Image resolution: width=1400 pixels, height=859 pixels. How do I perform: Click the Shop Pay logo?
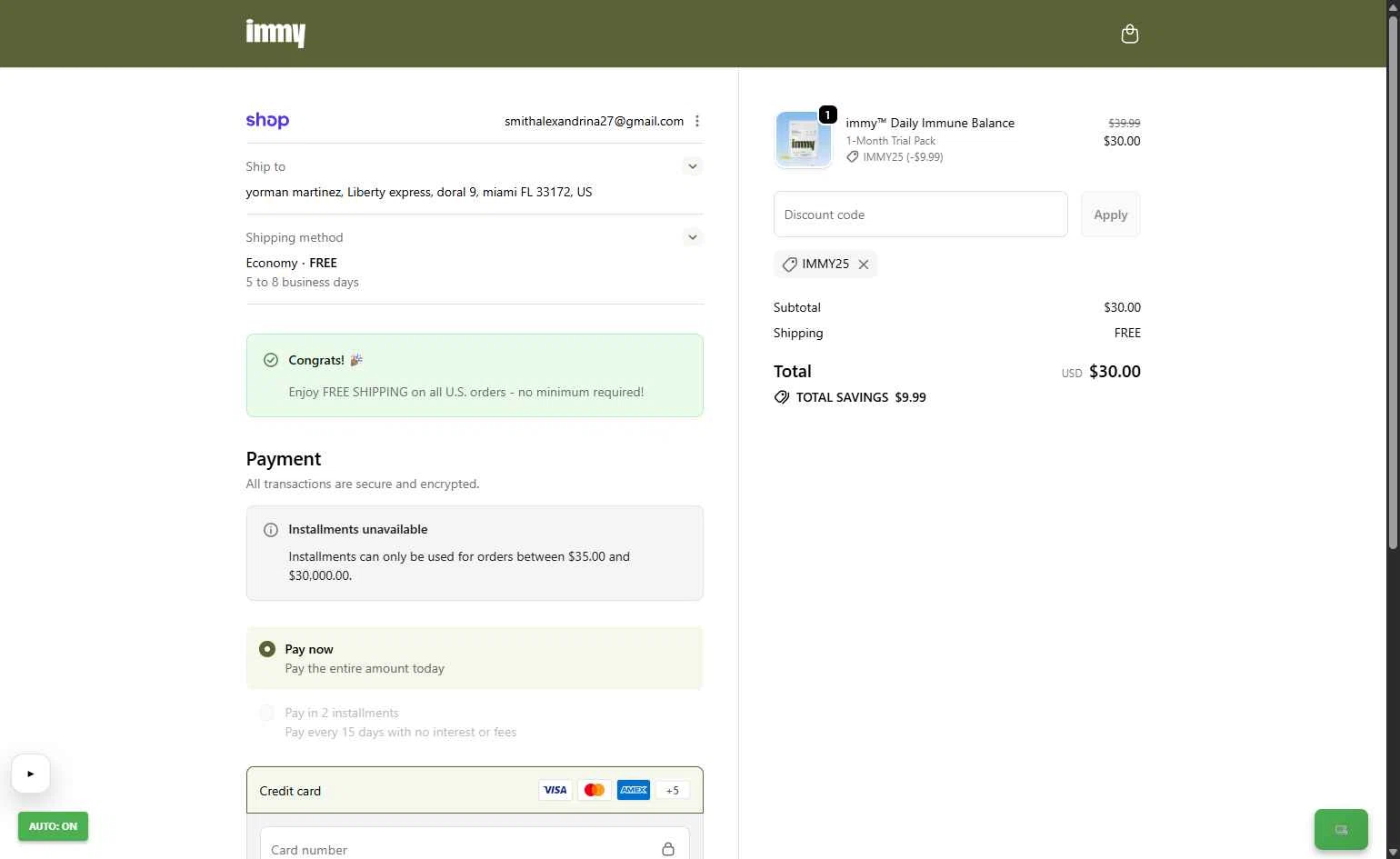[267, 120]
